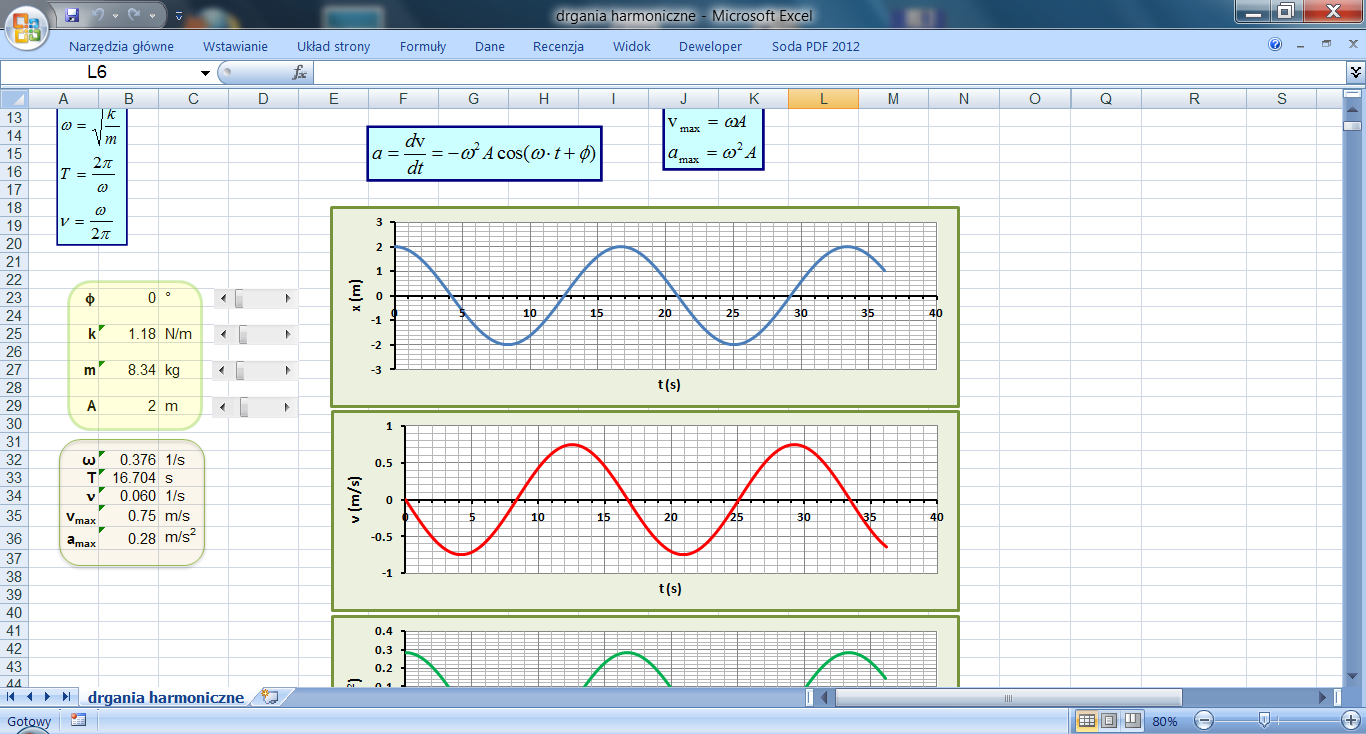This screenshot has width=1366, height=734.
Task: Open Excel Help question mark icon
Action: (x=1275, y=45)
